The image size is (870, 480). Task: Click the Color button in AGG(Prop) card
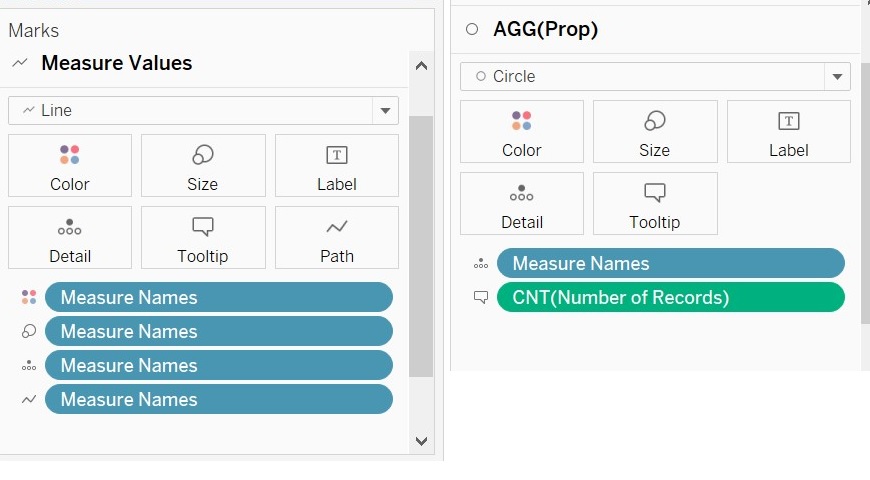click(x=521, y=132)
